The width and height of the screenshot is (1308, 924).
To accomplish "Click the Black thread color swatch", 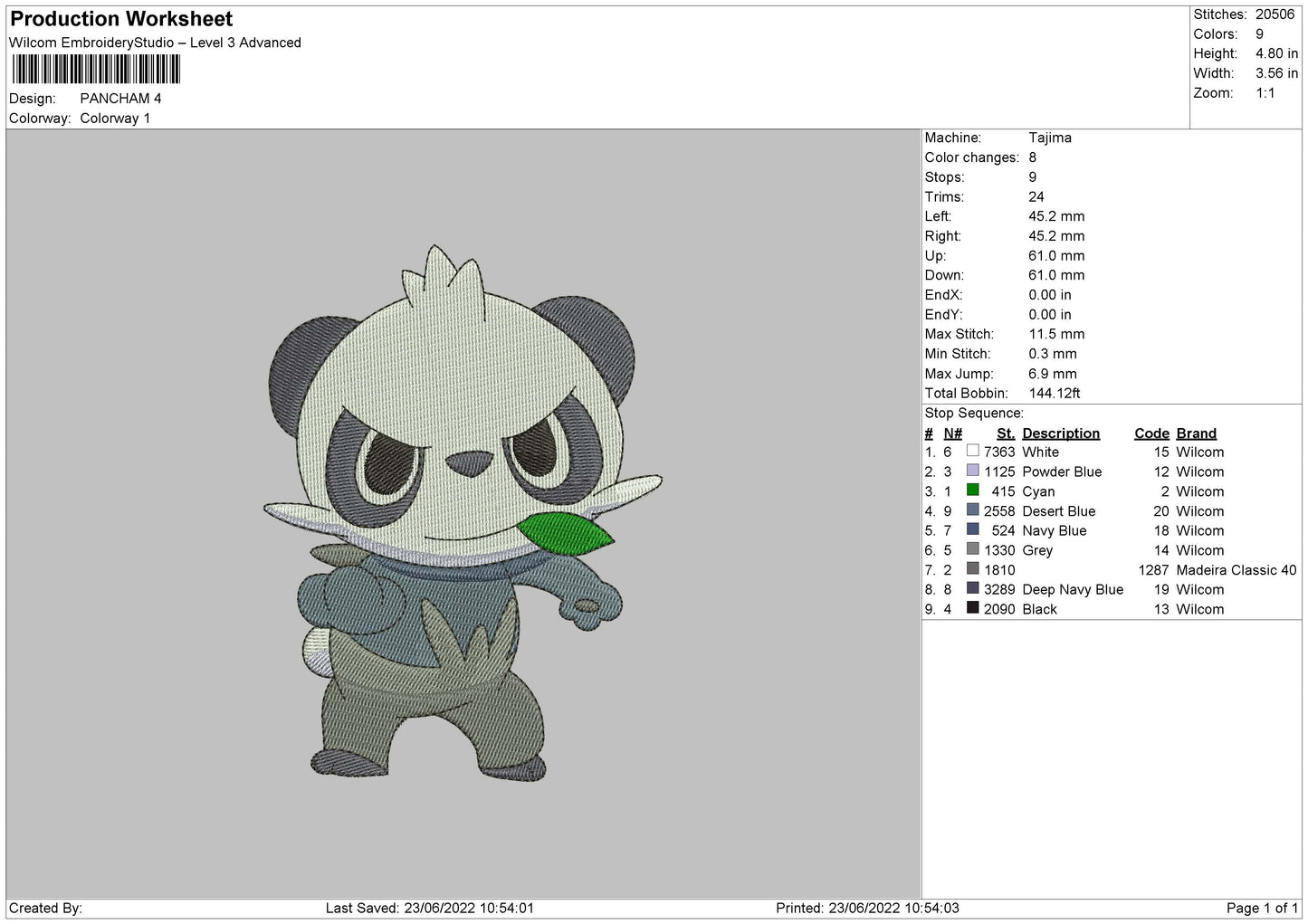I will pos(973,608).
